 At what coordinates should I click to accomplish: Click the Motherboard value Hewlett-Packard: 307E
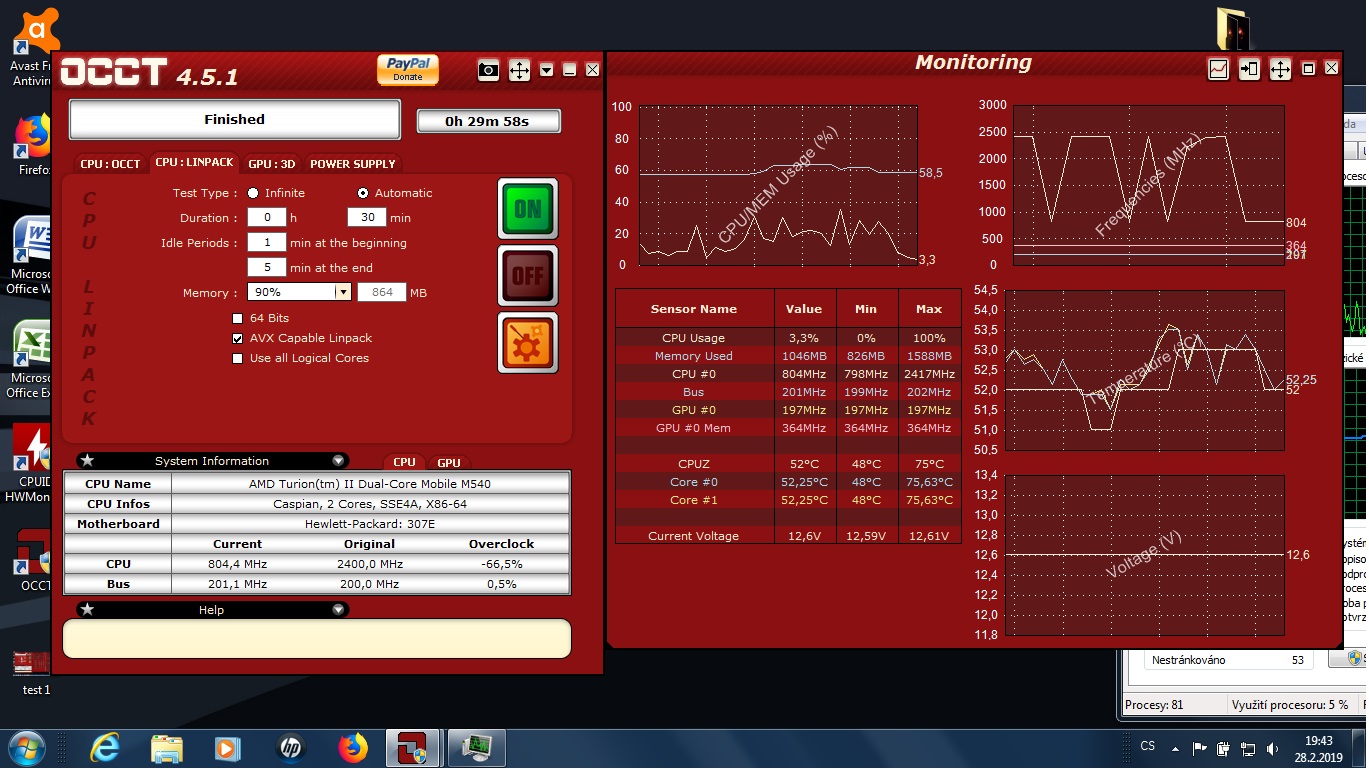click(370, 524)
